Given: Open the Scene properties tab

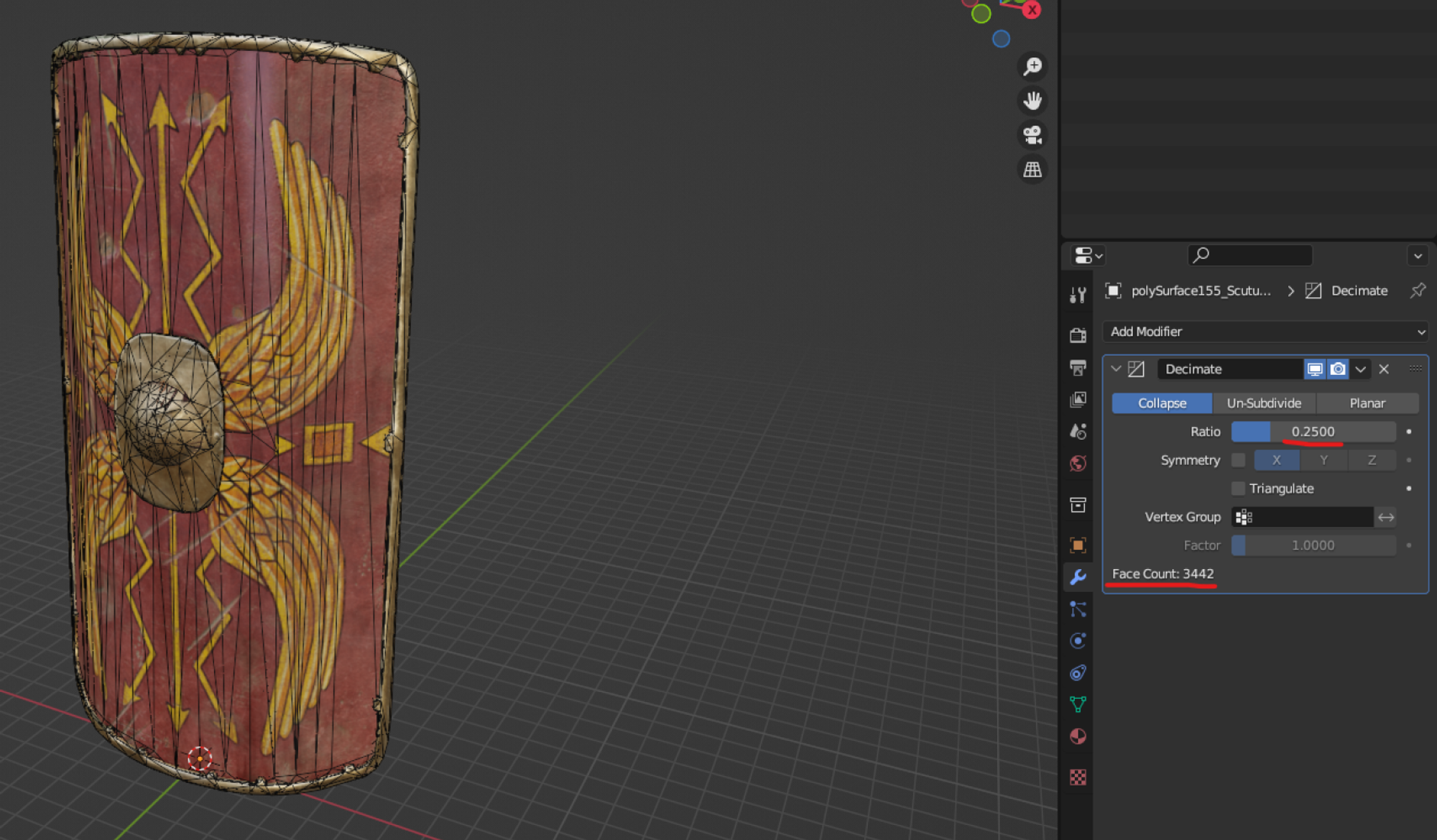Looking at the screenshot, I should (x=1078, y=431).
